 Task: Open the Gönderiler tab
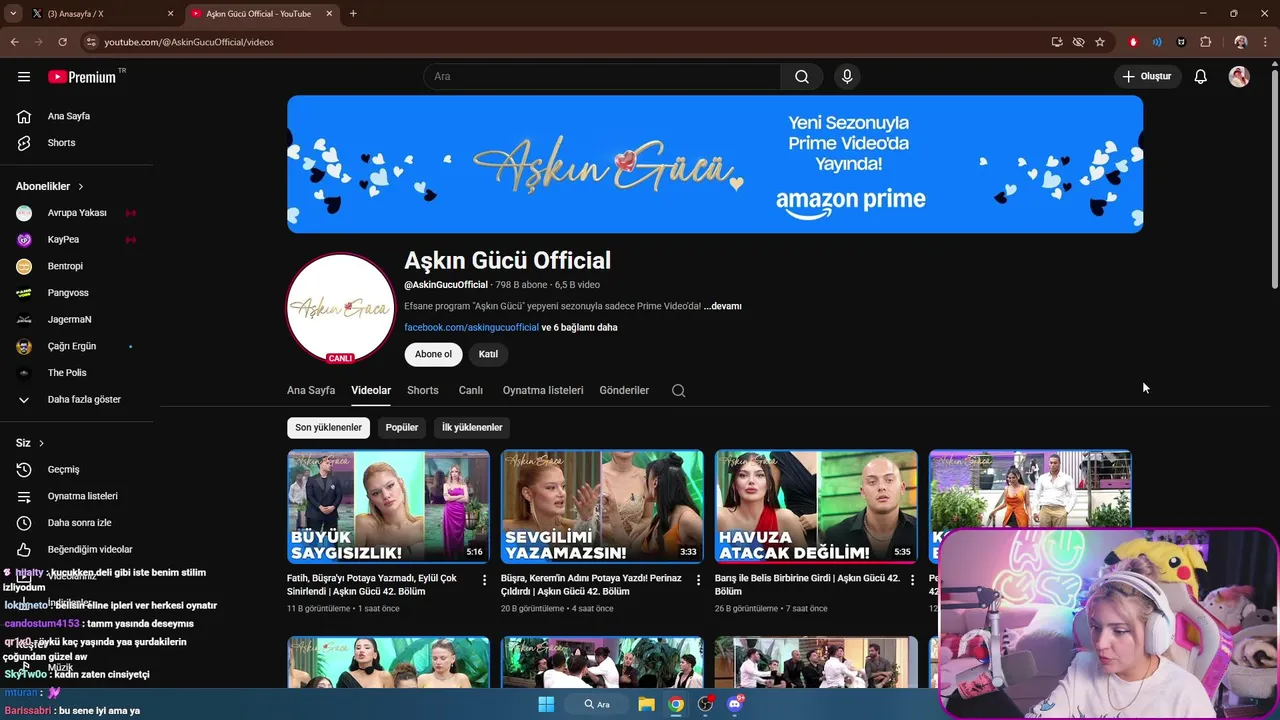(x=624, y=391)
